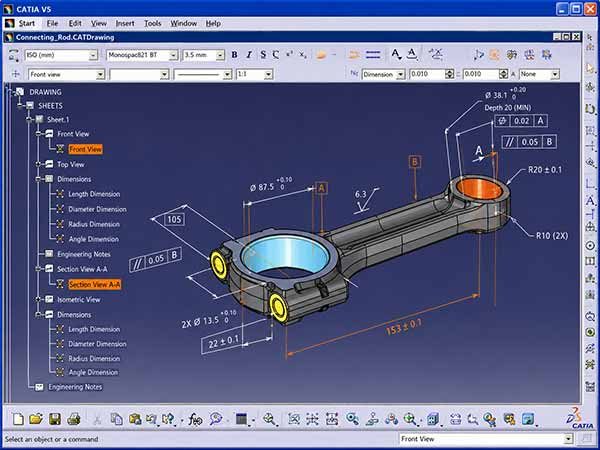The height and width of the screenshot is (450, 600).
Task: Open the Dimension style dropdown
Action: click(x=400, y=74)
